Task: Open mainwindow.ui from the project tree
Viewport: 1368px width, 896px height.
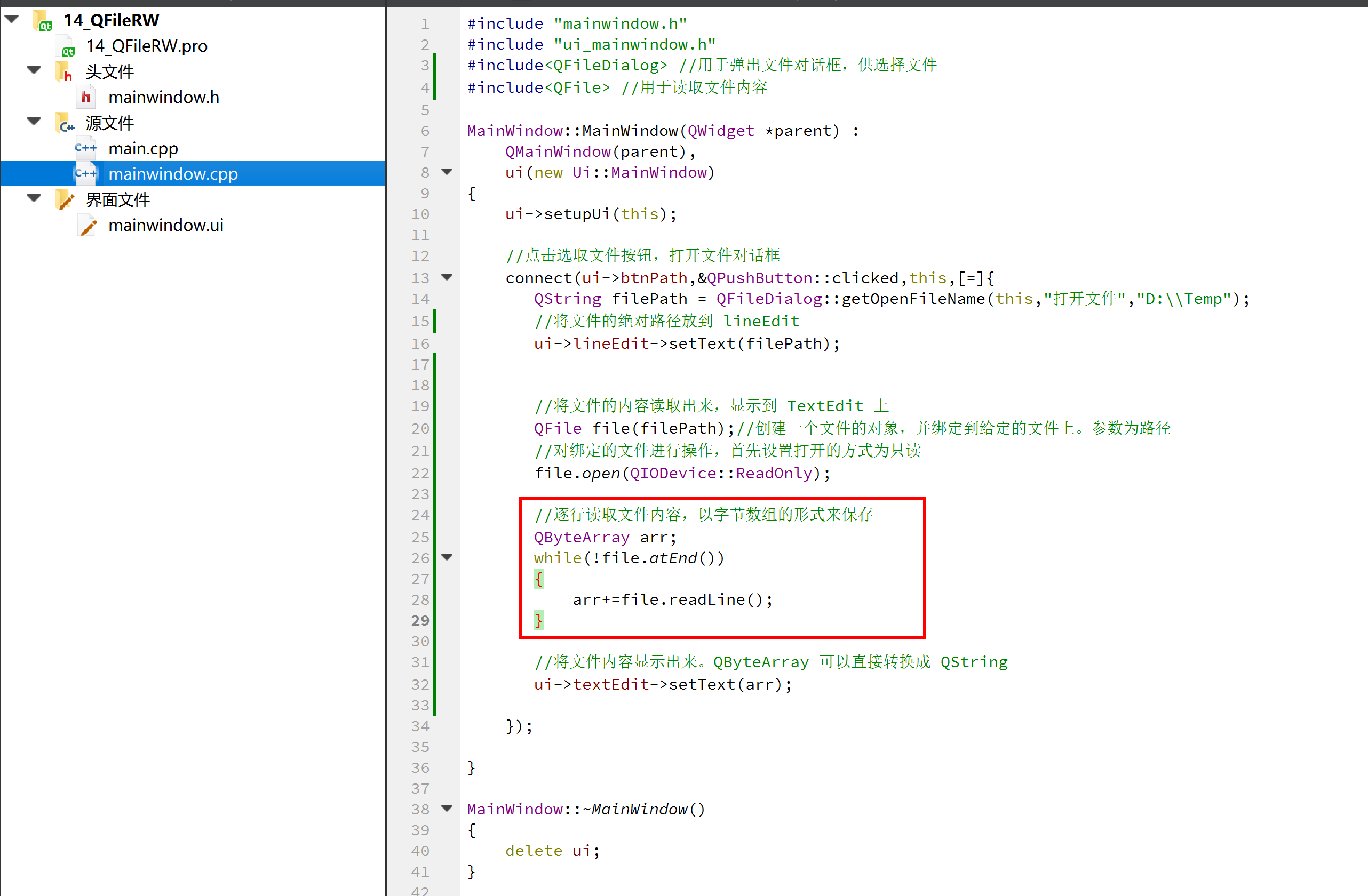Action: click(165, 225)
